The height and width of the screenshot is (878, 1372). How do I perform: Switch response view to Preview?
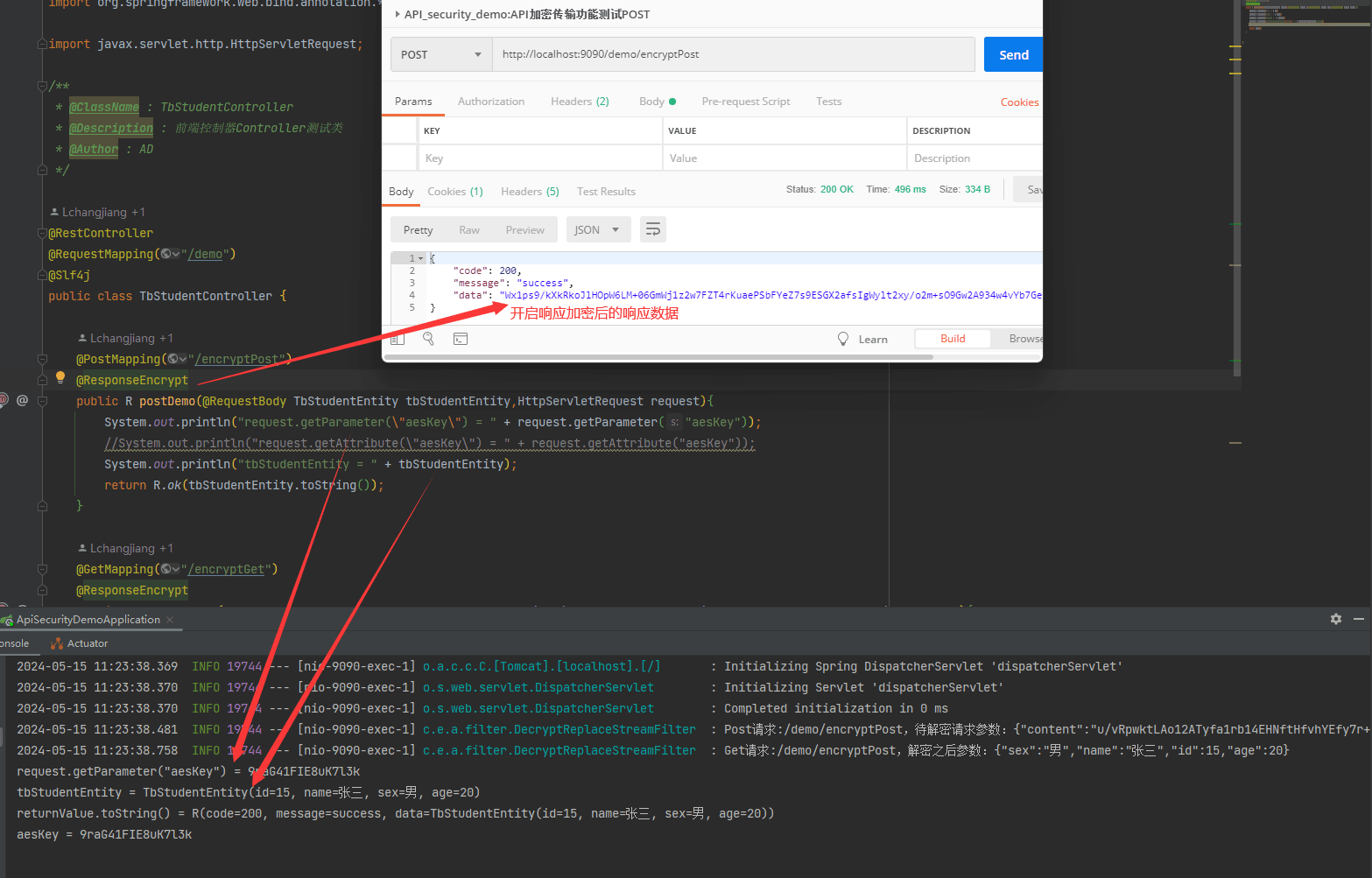pyautogui.click(x=524, y=230)
